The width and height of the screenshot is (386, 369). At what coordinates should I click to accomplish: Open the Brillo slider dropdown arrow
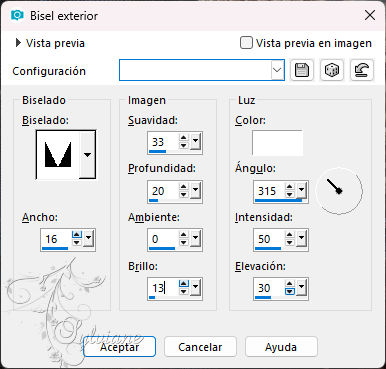tap(195, 287)
